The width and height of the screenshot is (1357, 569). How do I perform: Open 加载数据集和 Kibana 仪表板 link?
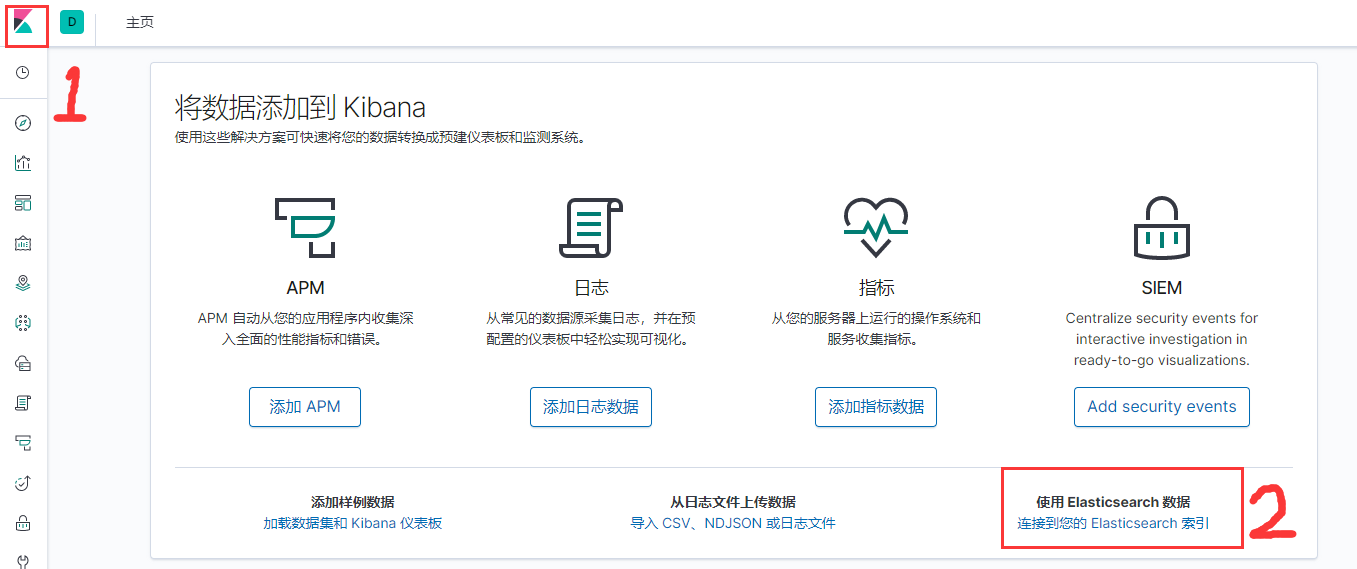tap(353, 523)
